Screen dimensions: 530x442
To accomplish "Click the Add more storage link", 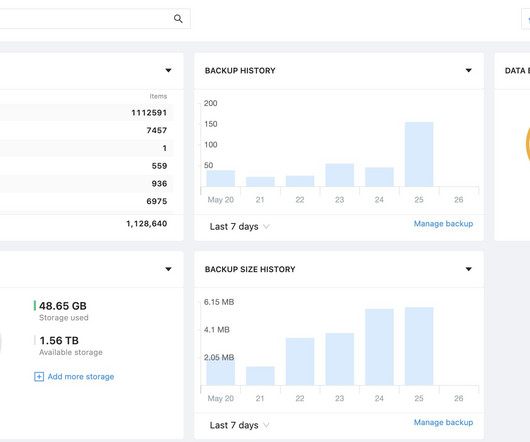I will point(81,376).
